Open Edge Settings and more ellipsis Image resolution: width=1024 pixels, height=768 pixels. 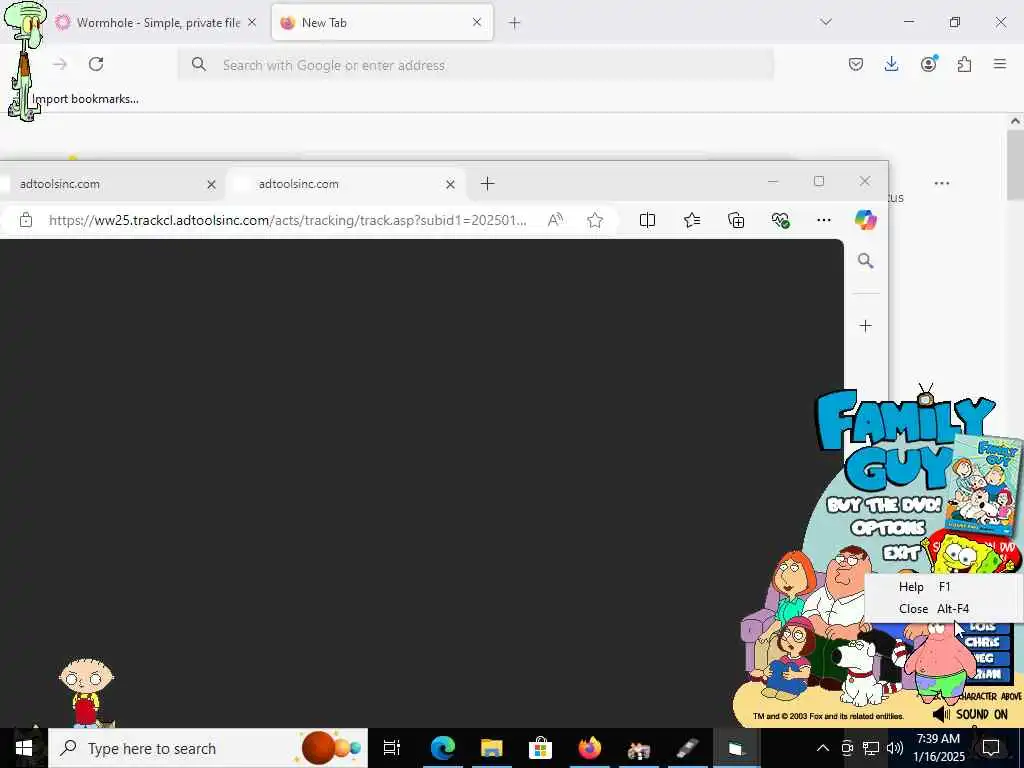click(824, 220)
